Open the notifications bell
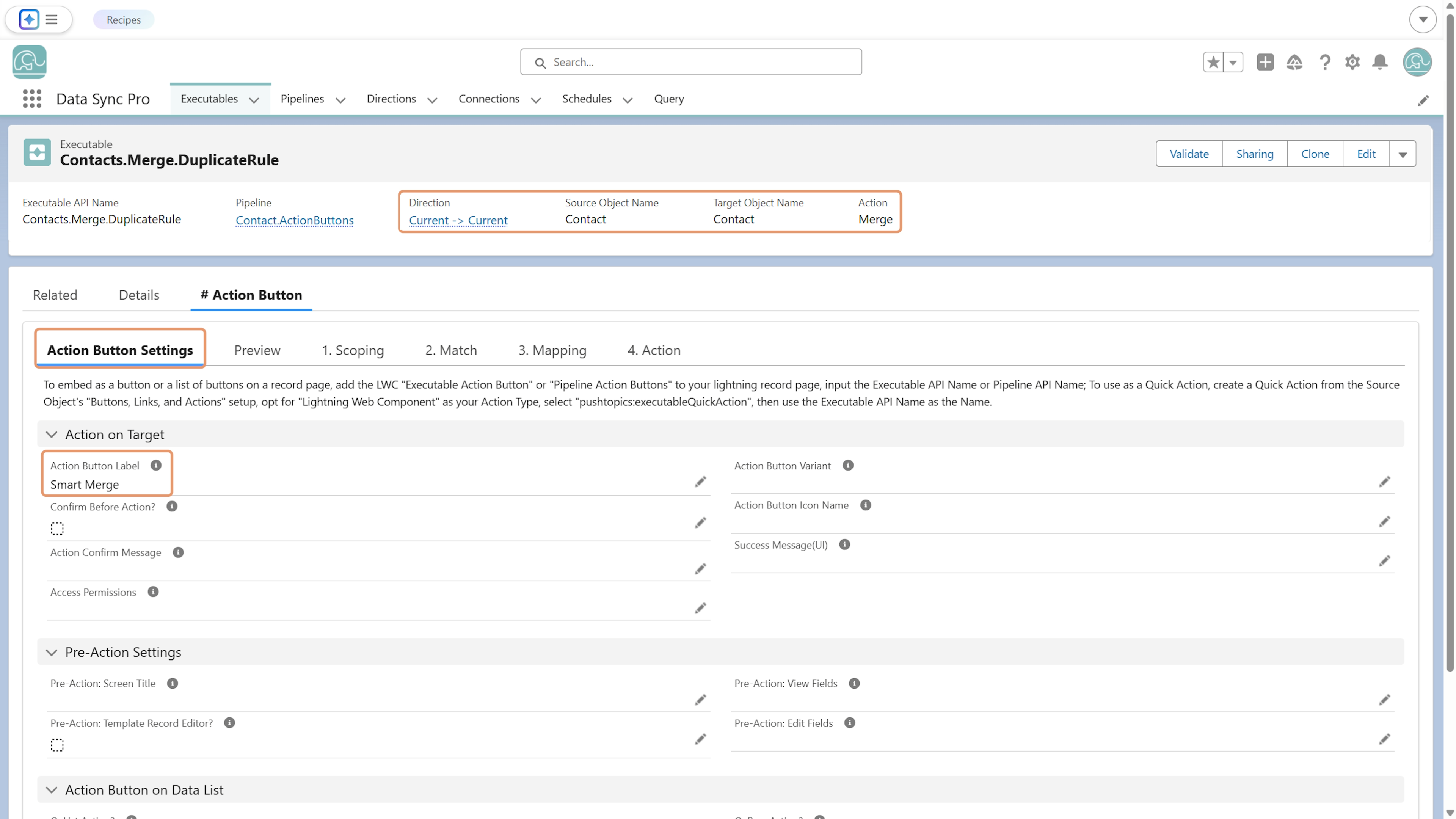 click(1380, 62)
